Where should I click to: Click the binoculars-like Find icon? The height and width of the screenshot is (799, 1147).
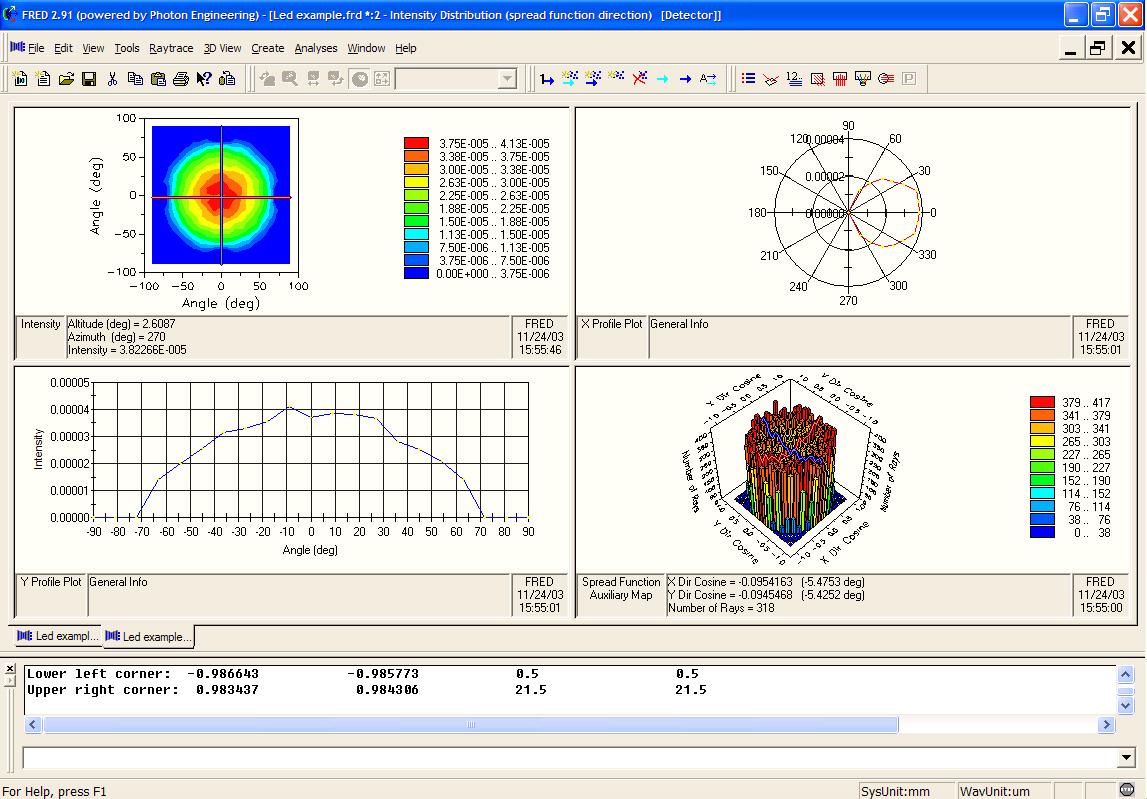click(x=227, y=78)
